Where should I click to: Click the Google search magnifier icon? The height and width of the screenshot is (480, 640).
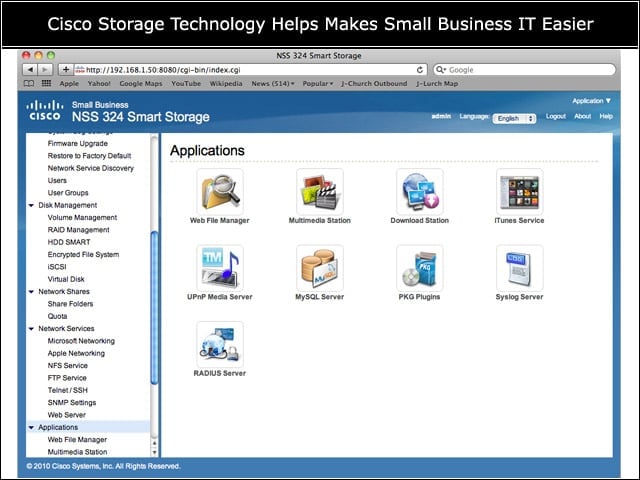[441, 70]
